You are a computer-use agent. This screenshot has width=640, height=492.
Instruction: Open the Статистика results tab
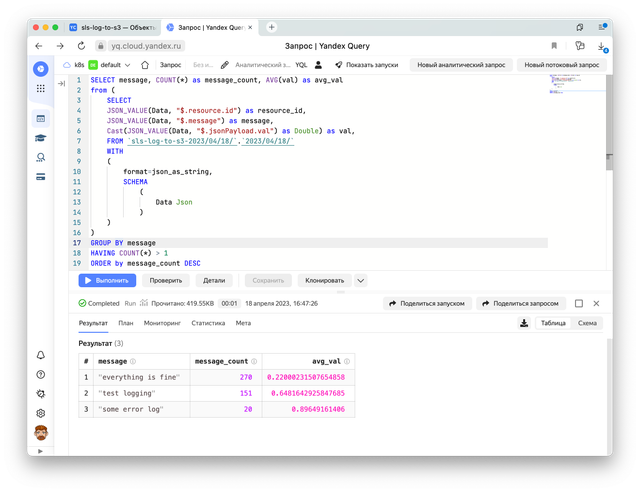(x=208, y=323)
